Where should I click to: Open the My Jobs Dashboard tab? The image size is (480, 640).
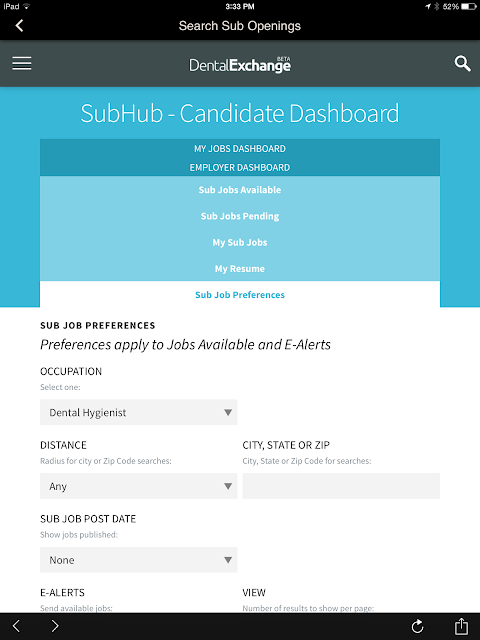240,149
